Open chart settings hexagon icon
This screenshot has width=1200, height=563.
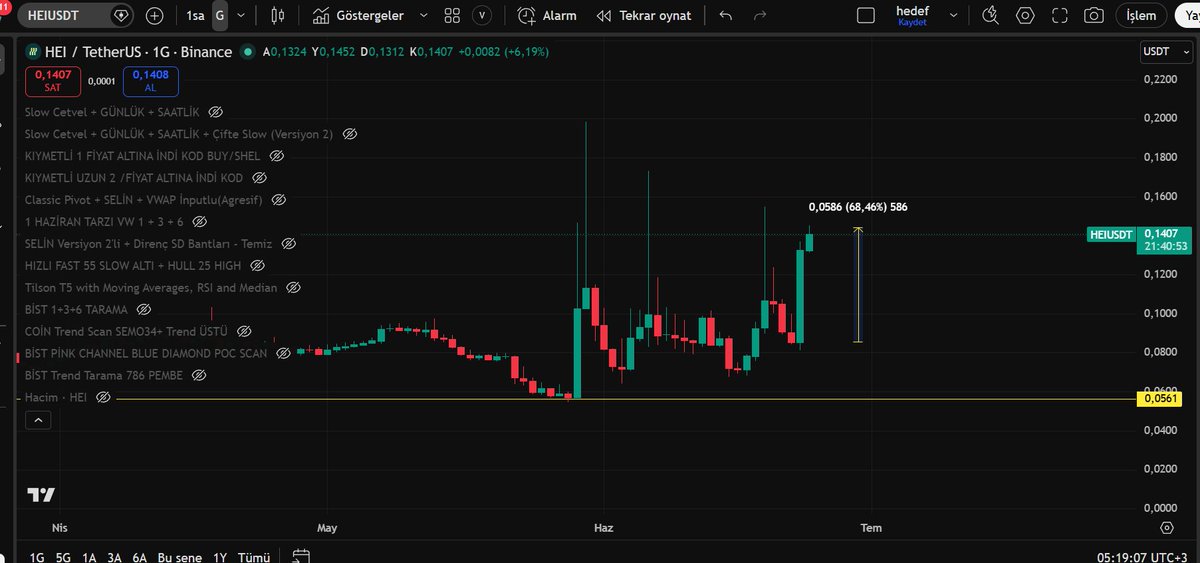tap(1024, 16)
